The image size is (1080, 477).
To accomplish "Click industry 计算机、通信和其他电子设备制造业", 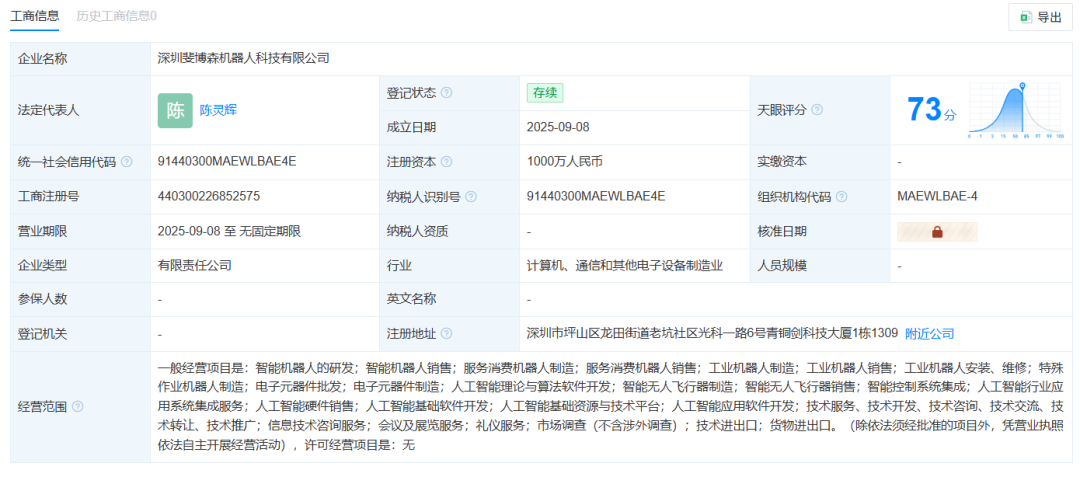I will [625, 266].
